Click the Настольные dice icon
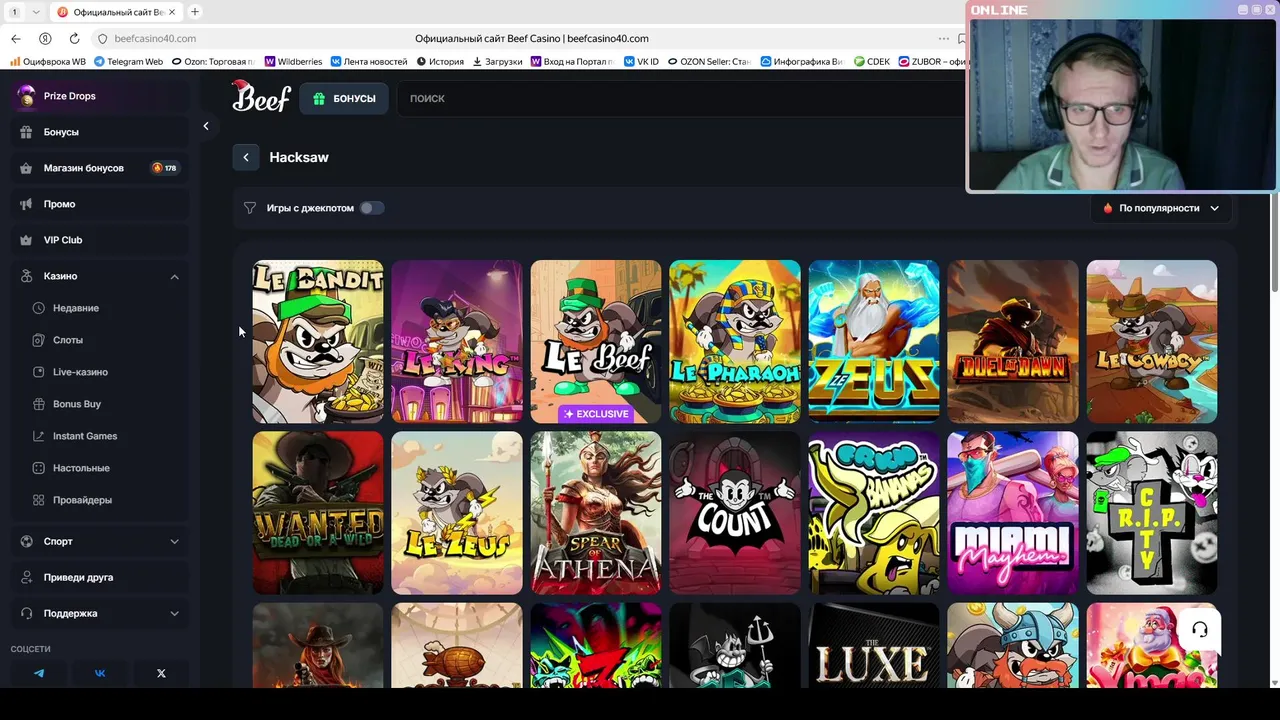 coord(39,468)
